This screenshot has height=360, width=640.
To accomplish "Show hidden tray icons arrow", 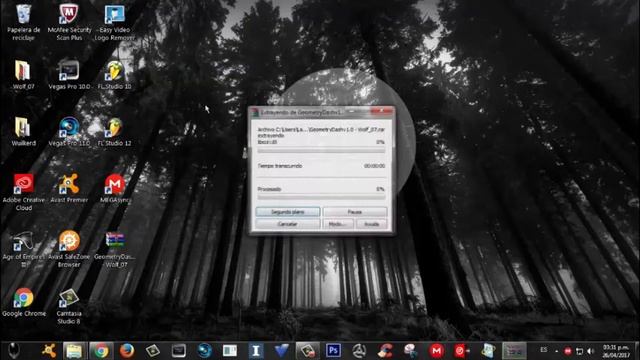I will [x=557, y=351].
